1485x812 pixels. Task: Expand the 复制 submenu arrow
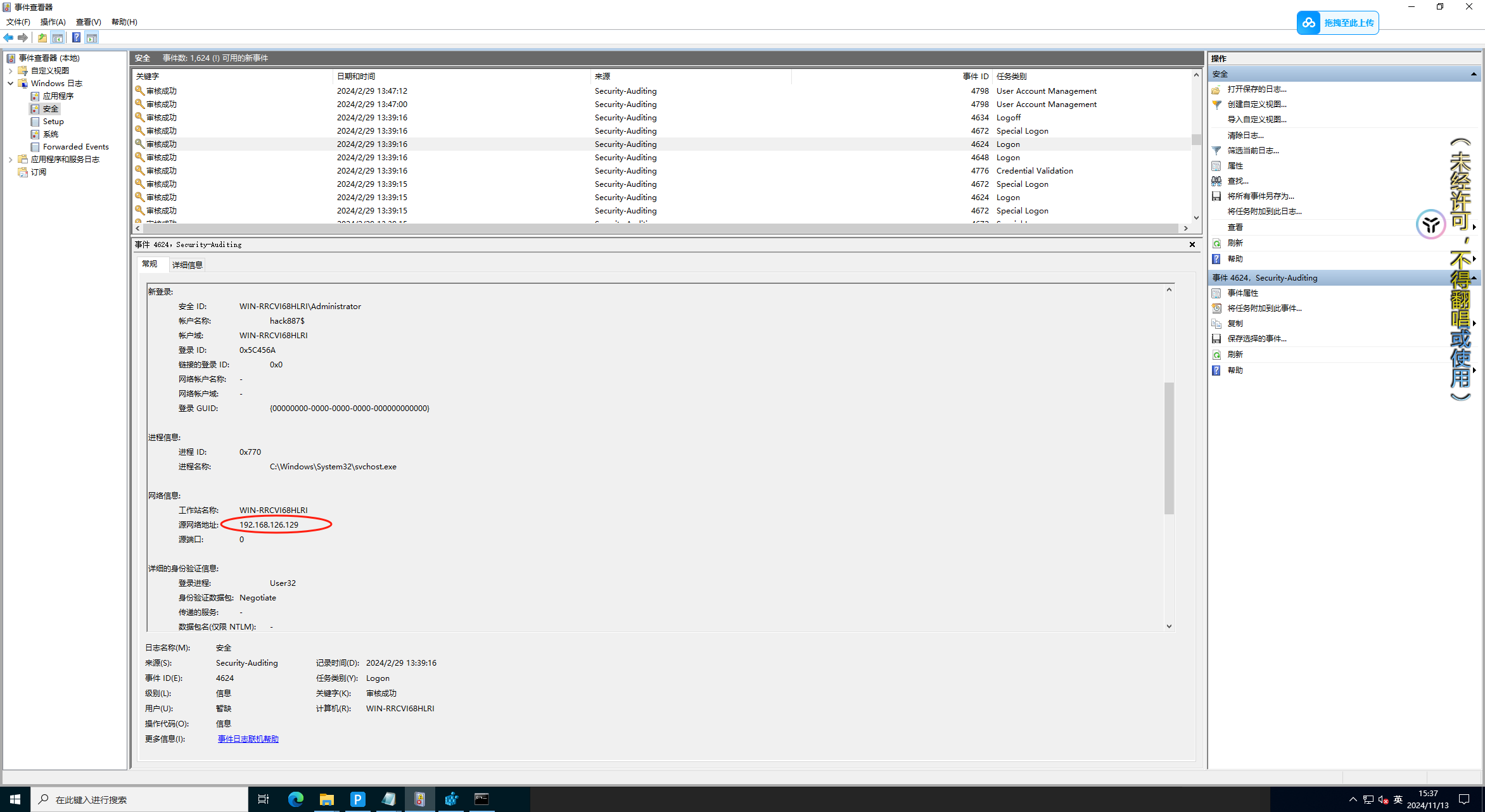pos(1475,324)
